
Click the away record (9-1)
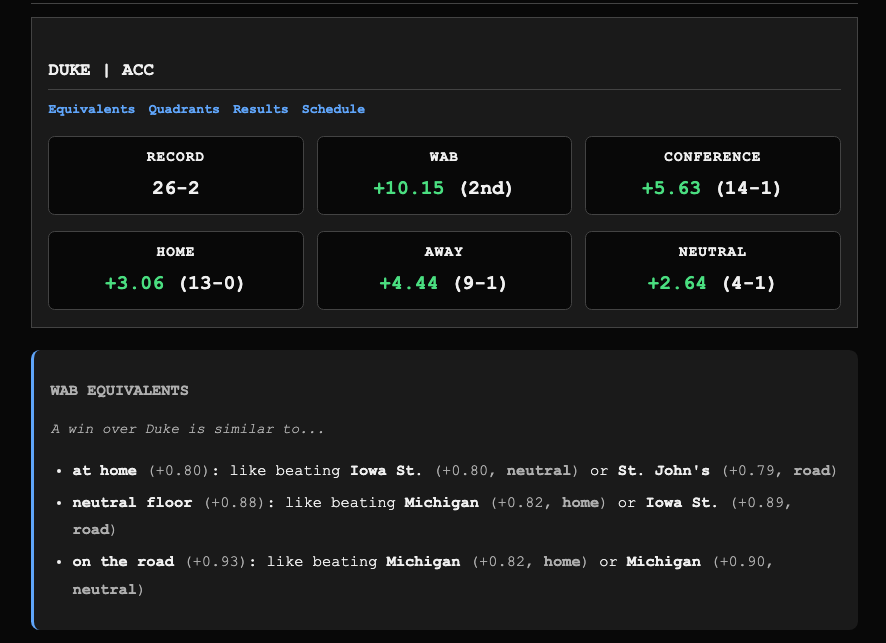480,283
